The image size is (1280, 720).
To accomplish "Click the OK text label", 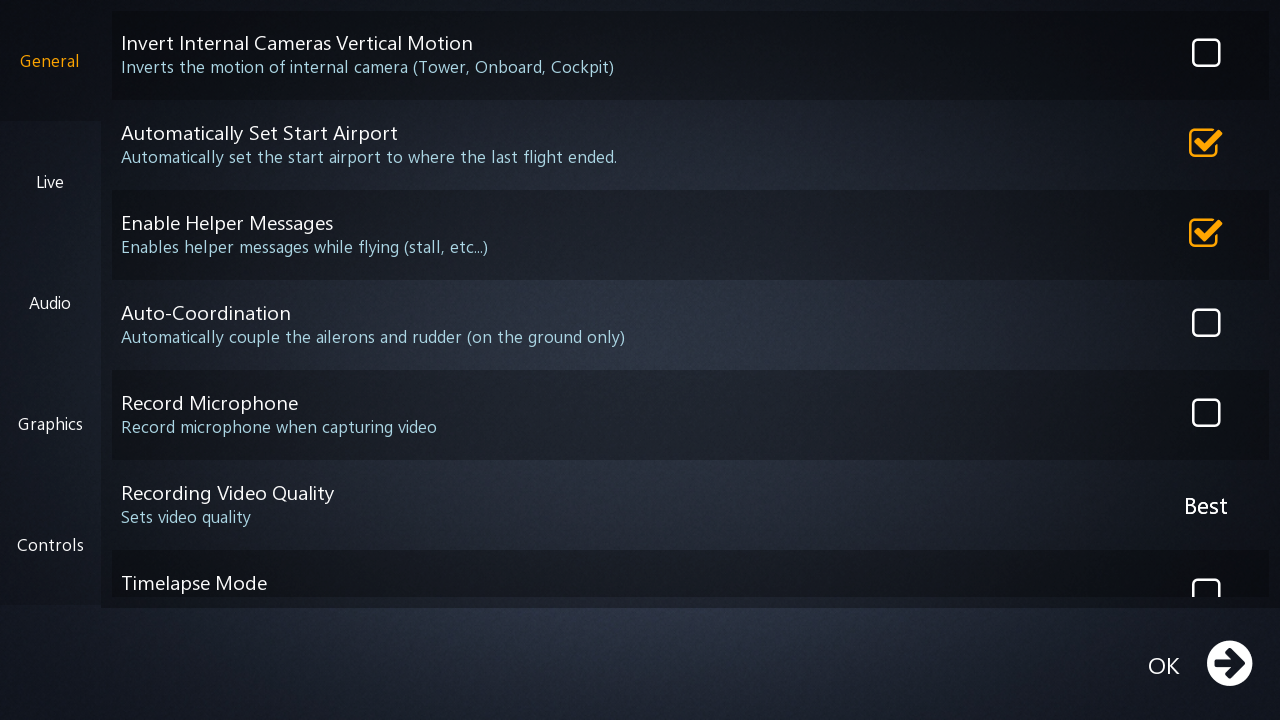I will 1163,666.
